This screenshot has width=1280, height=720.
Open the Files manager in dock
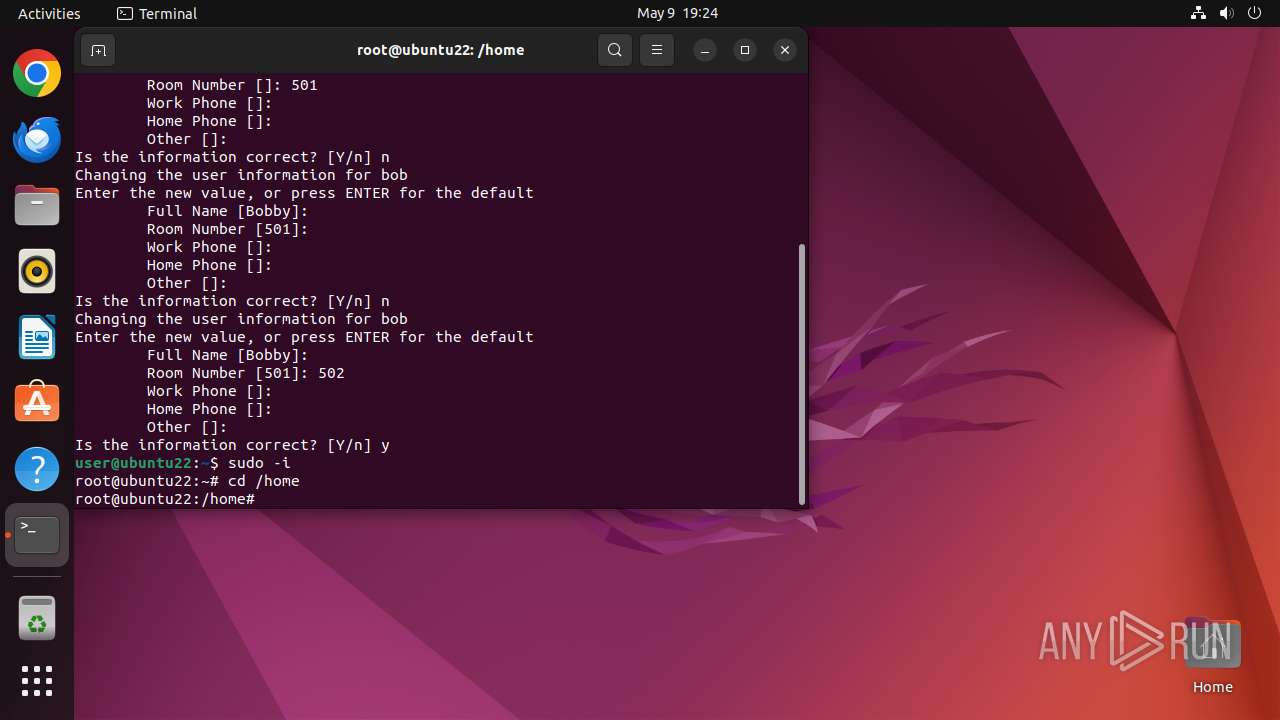click(x=37, y=206)
